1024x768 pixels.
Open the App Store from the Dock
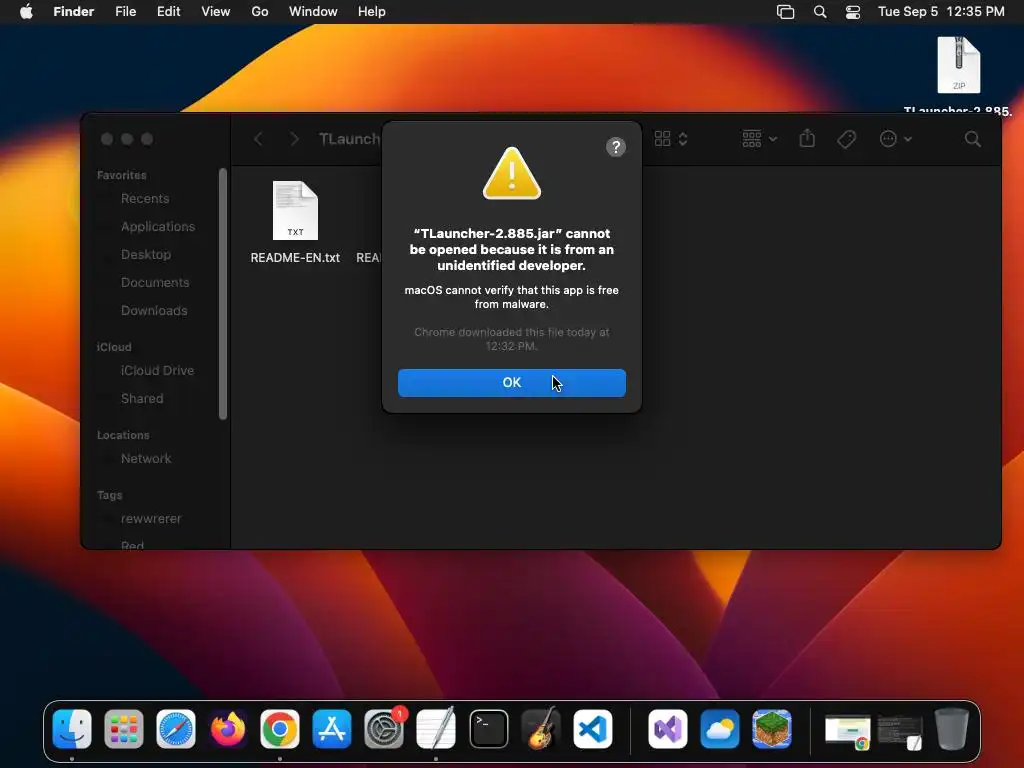click(332, 729)
